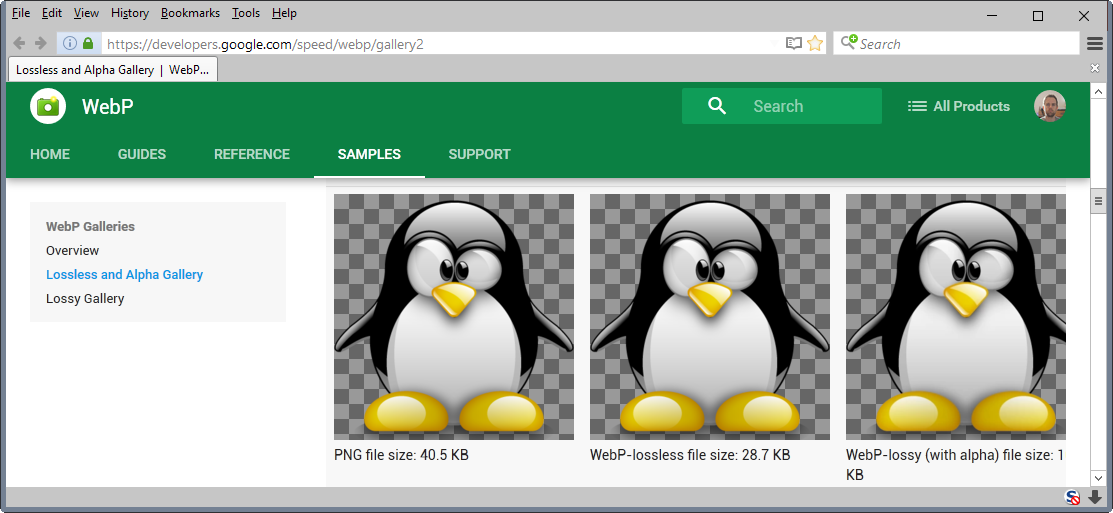Click the green secure connection padlock
This screenshot has height=513, width=1113.
(88, 43)
